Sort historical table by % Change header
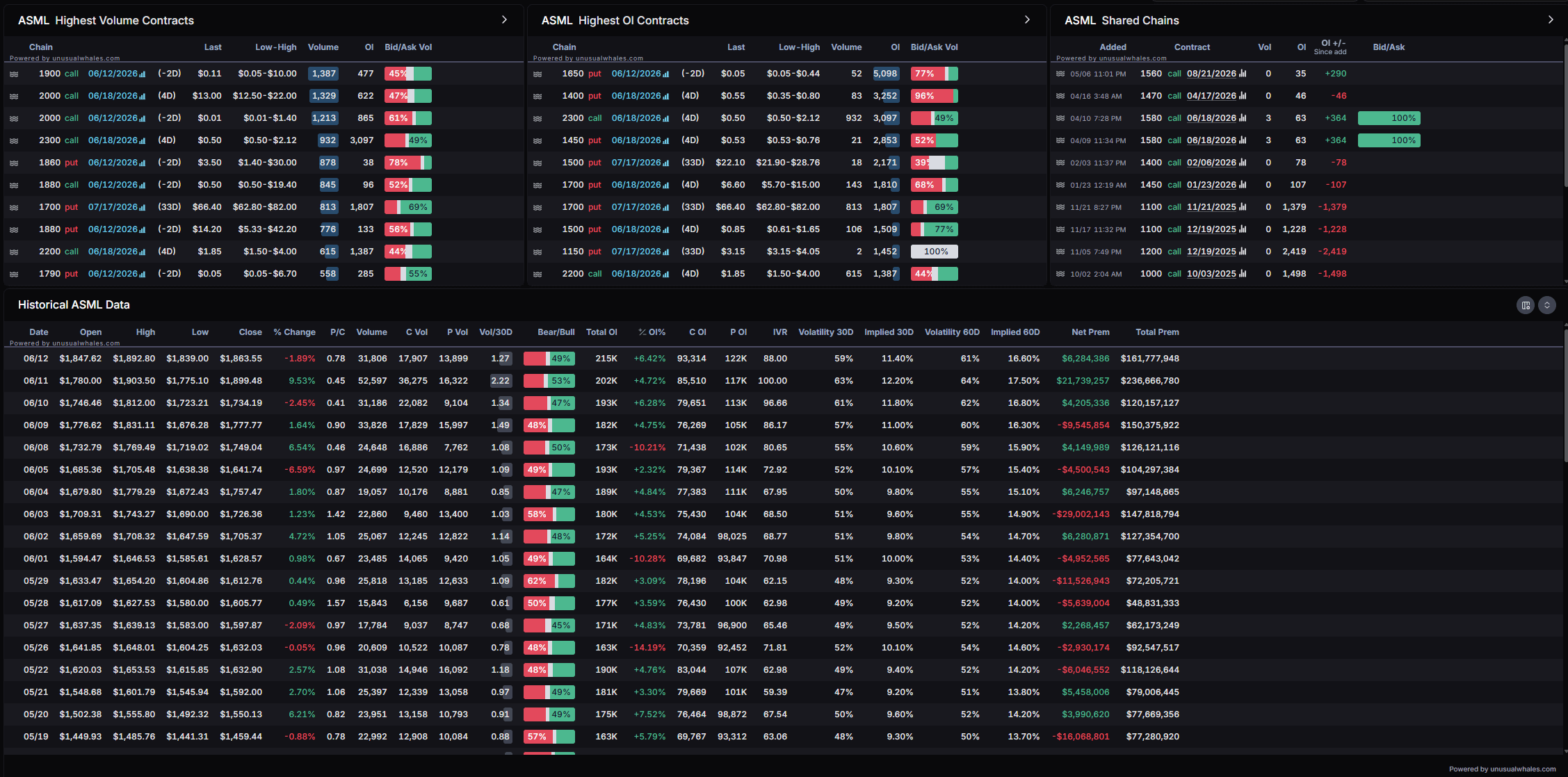Screen dimensions: 1568x777 click(x=294, y=332)
